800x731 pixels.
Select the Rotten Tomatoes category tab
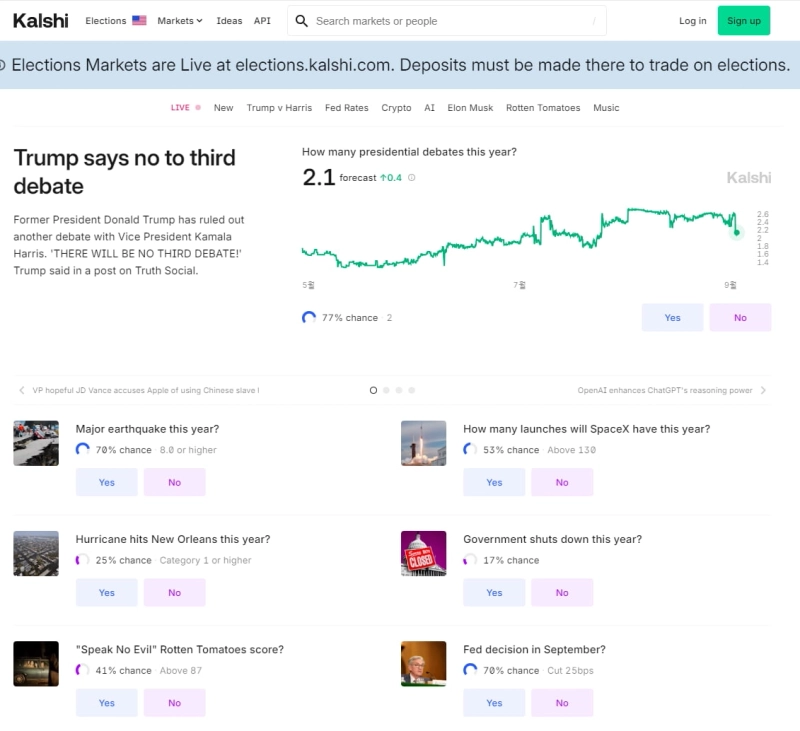tap(543, 108)
